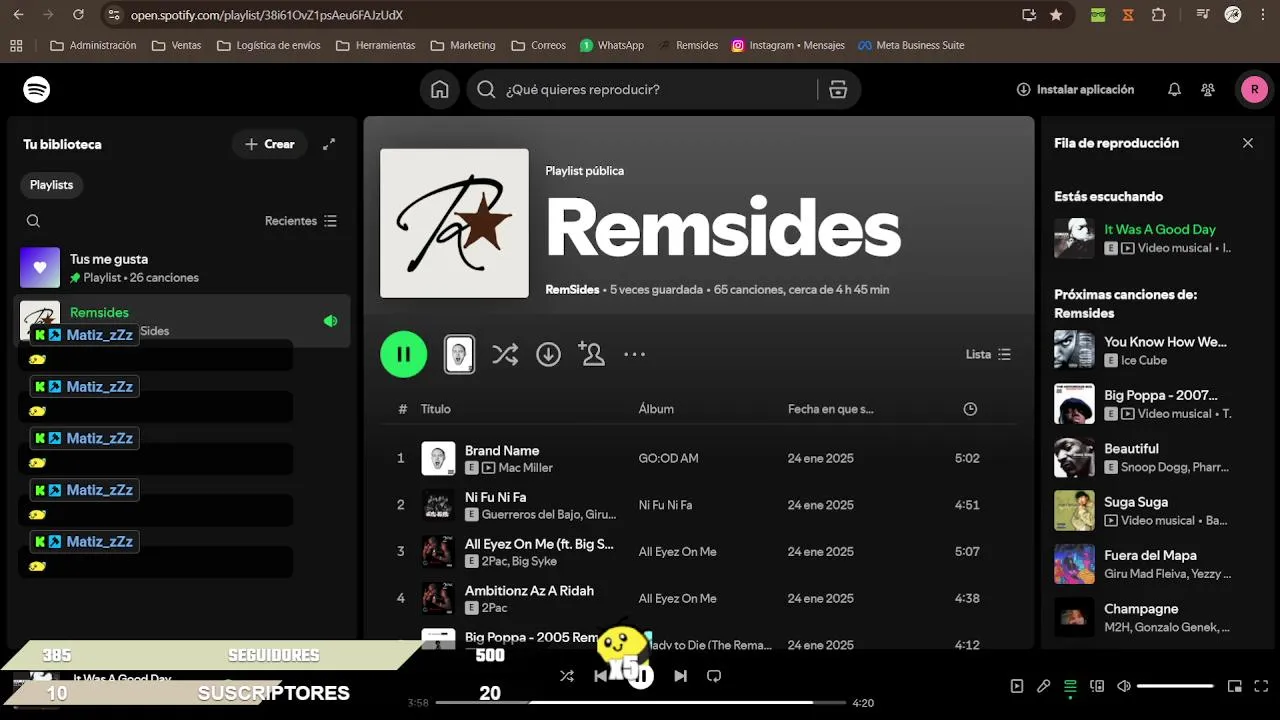The height and width of the screenshot is (720, 1280).
Task: Pause the playlist with the green button
Action: click(404, 354)
